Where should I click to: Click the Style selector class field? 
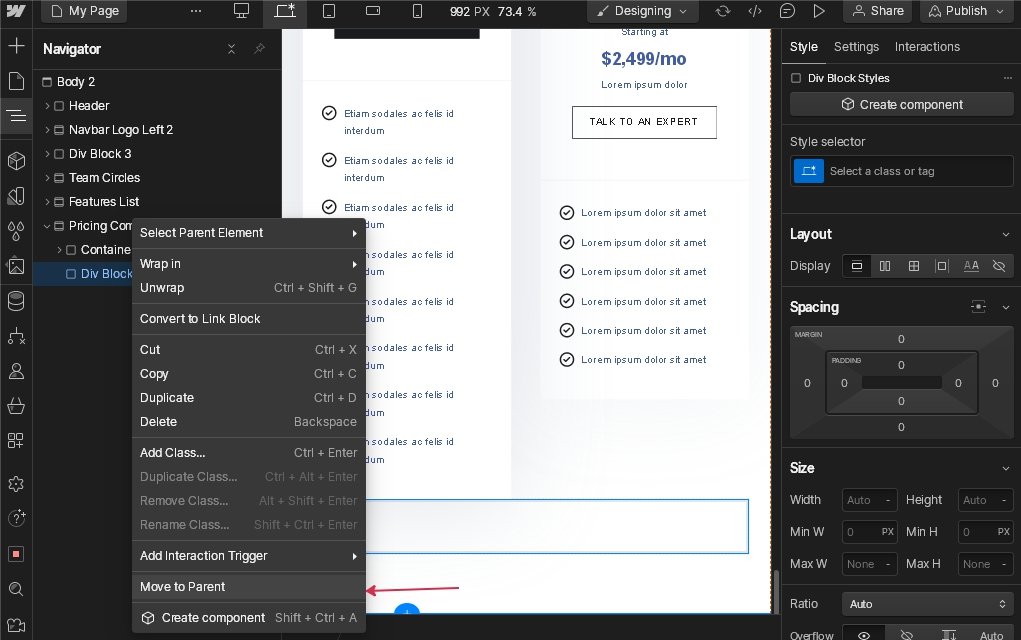click(x=915, y=171)
